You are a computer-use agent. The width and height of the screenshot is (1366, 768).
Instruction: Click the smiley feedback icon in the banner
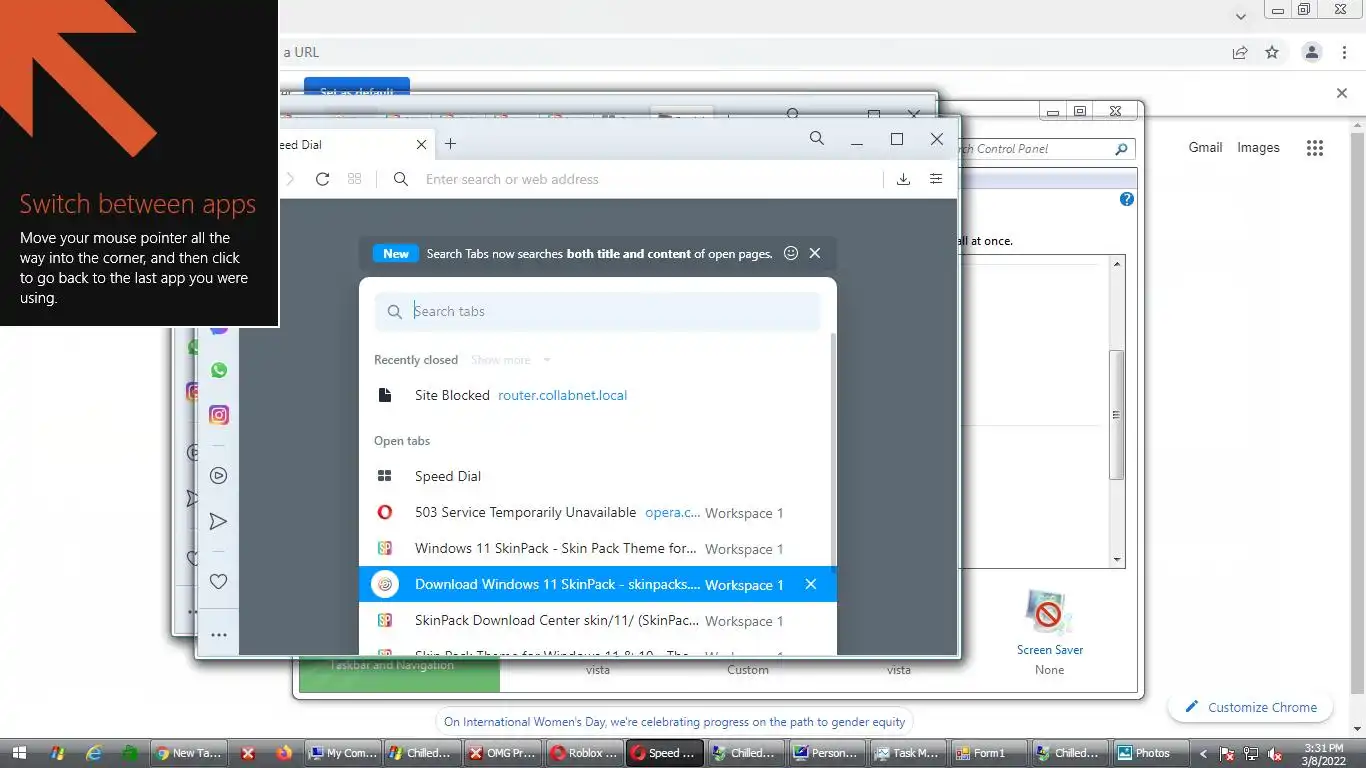[x=791, y=253]
